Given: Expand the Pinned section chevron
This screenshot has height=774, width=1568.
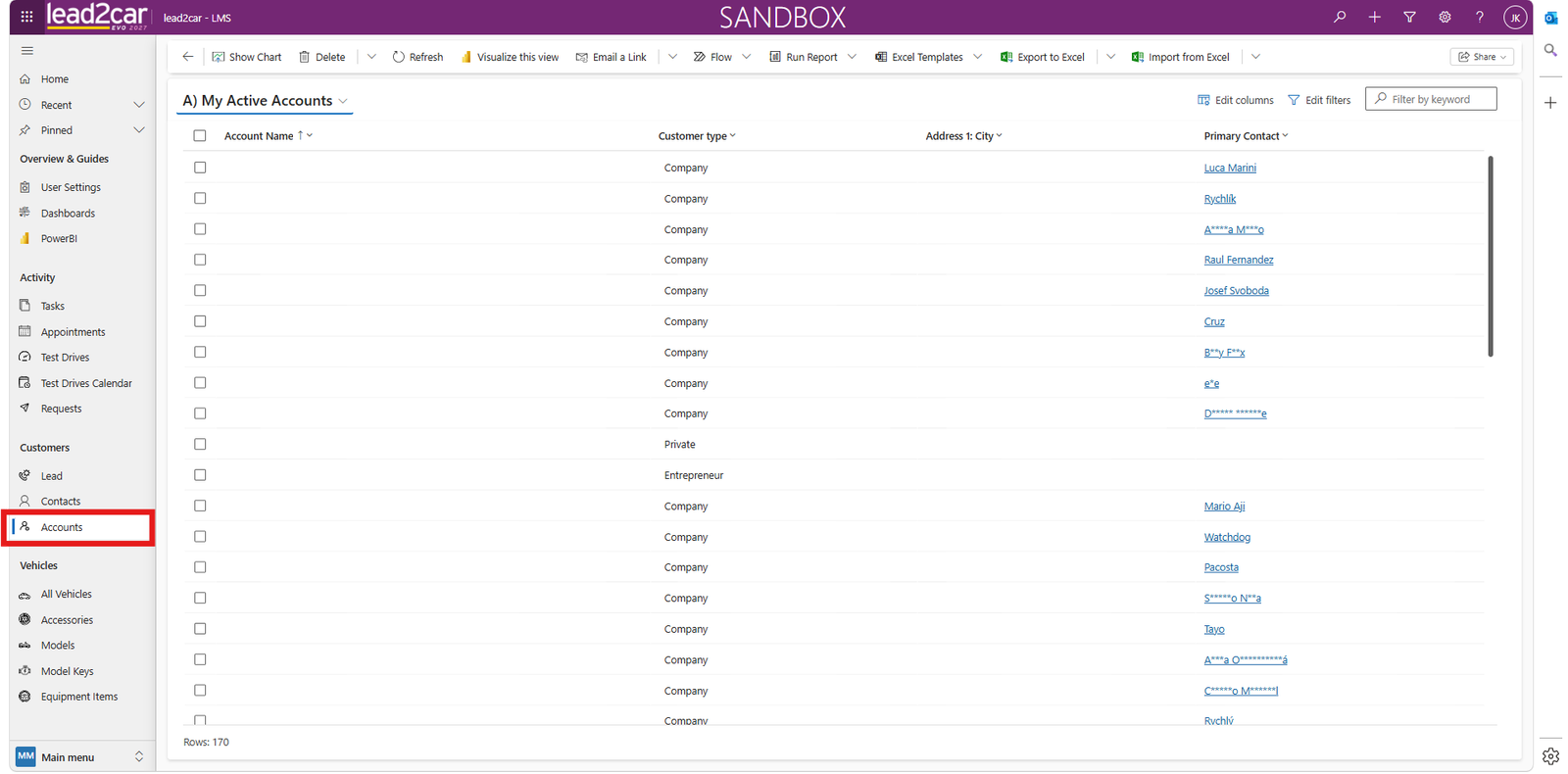Looking at the screenshot, I should coord(139,130).
